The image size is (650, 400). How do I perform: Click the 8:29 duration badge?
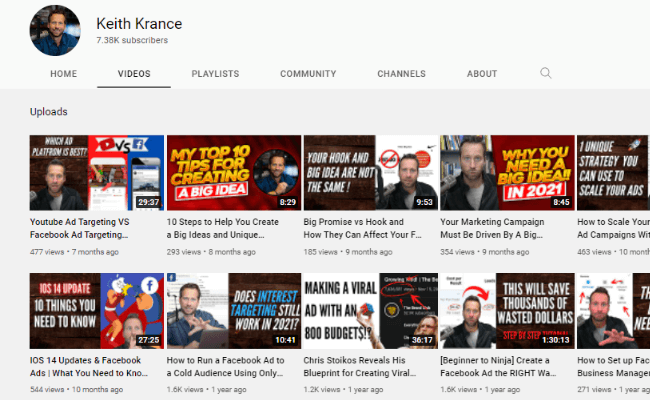point(288,202)
